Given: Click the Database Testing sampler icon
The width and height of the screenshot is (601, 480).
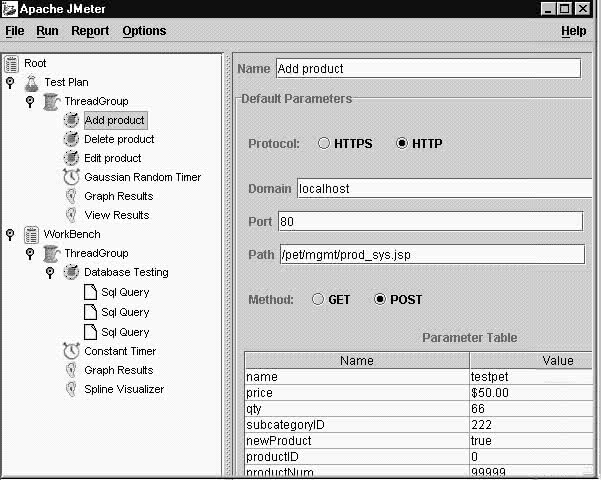Looking at the screenshot, I should pyautogui.click(x=71, y=272).
